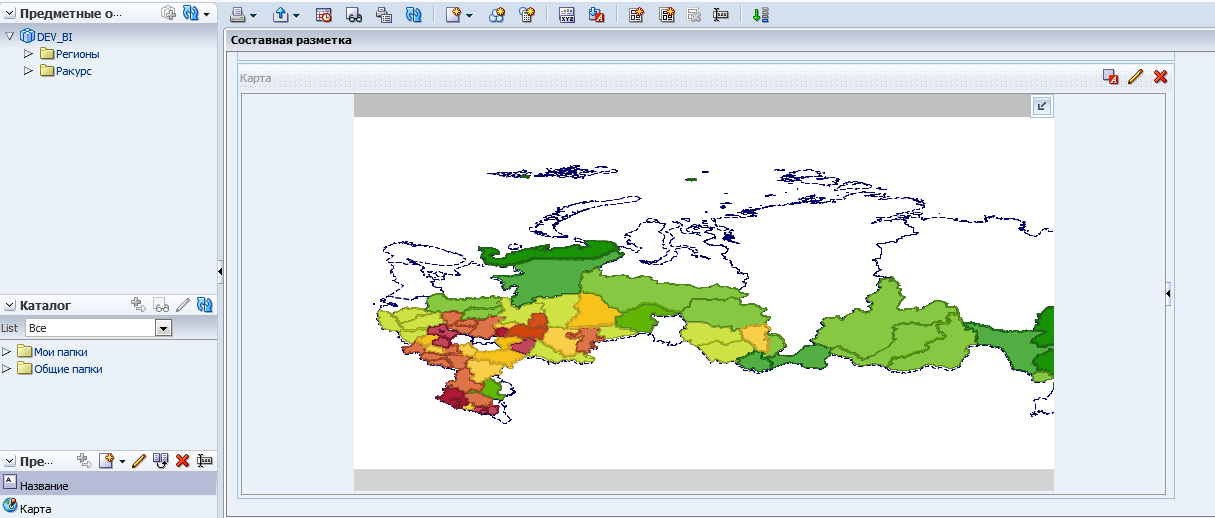The width and height of the screenshot is (1215, 518).
Task: Collapse the Предметные области panel
Action: click(10, 14)
